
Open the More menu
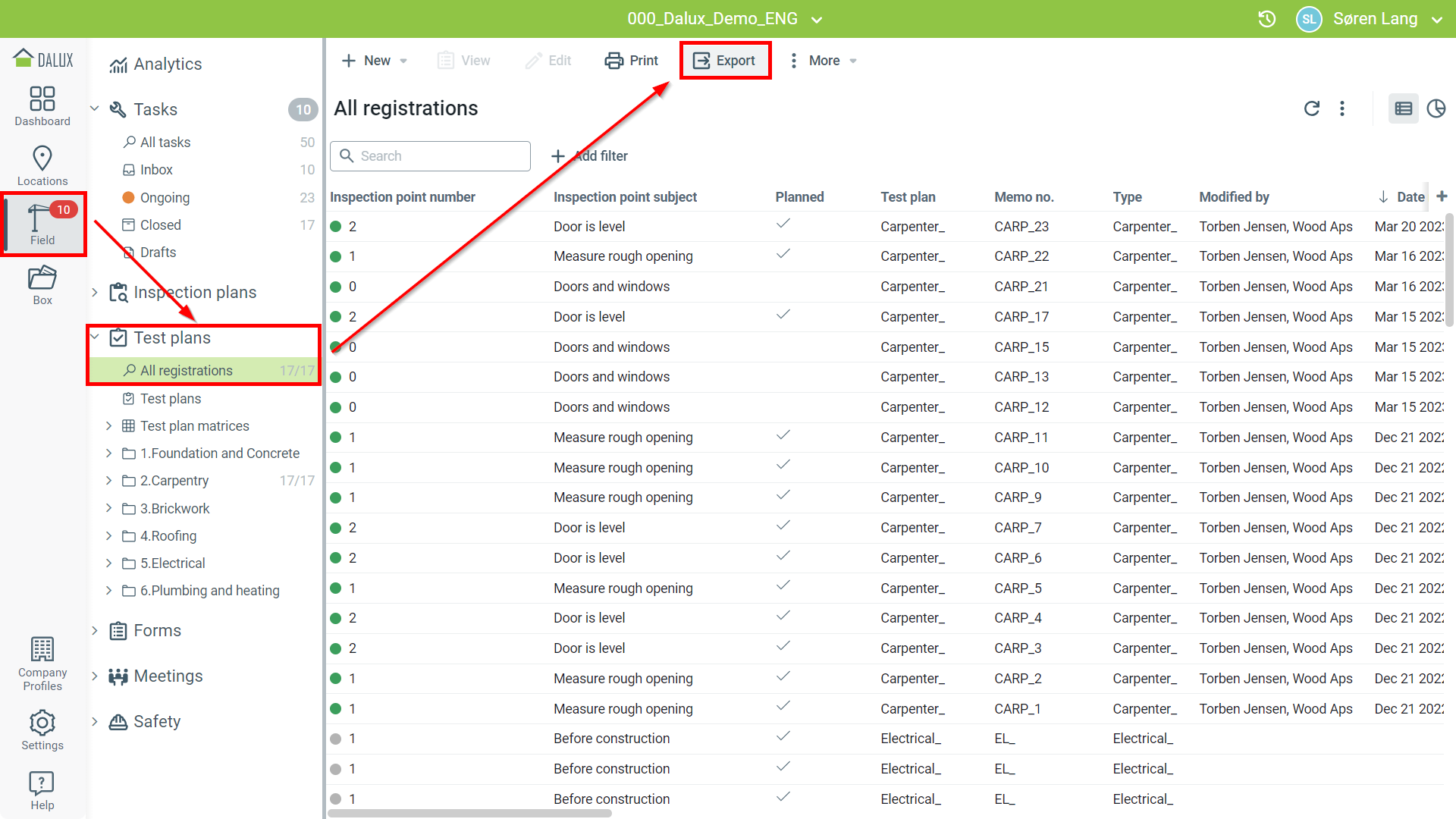824,61
